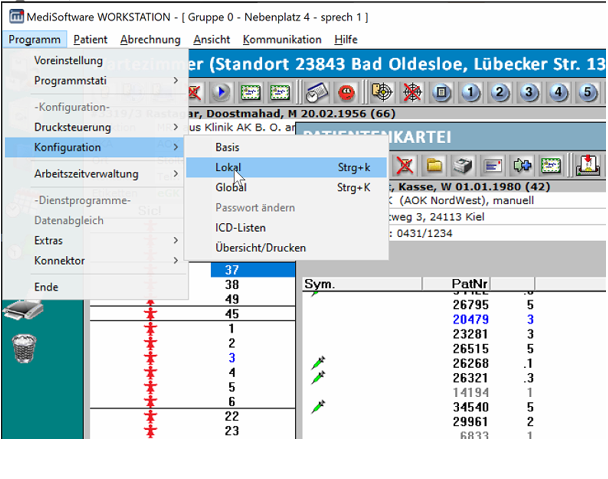Click the inbox tray with red arrow icon

pos(587,165)
